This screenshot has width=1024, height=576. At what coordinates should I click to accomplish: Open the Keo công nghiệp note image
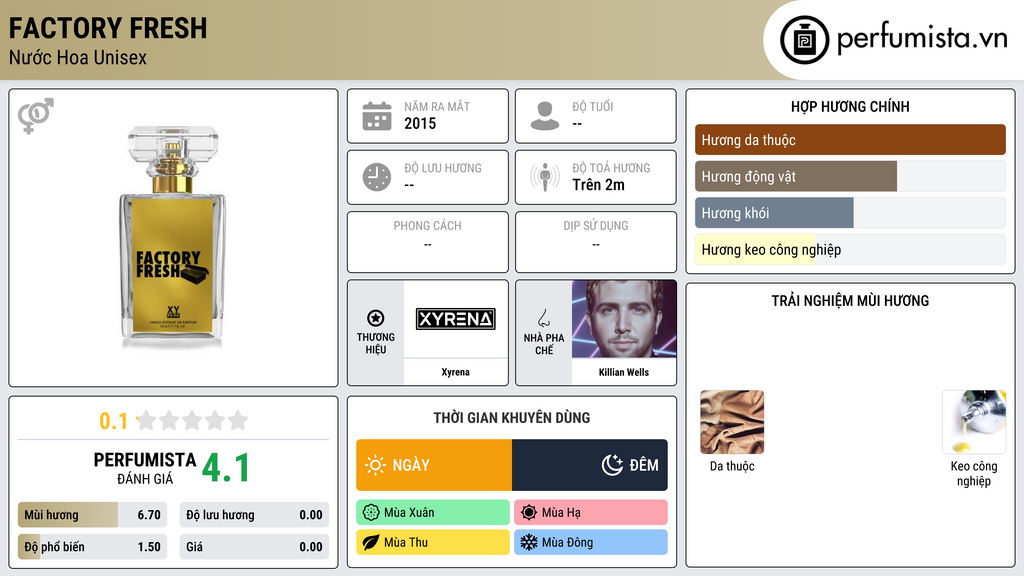click(974, 422)
